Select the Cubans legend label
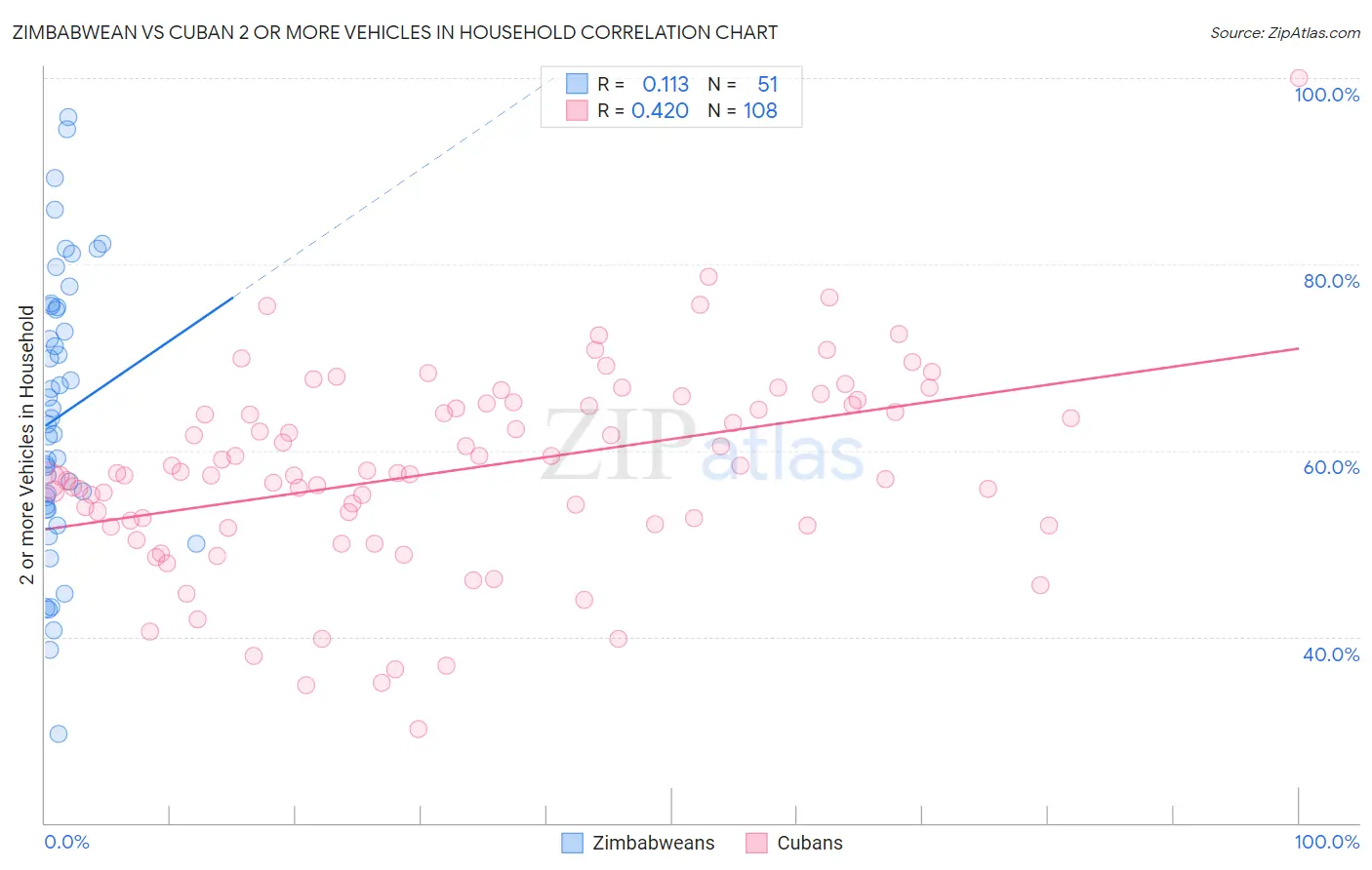 pyautogui.click(x=810, y=843)
